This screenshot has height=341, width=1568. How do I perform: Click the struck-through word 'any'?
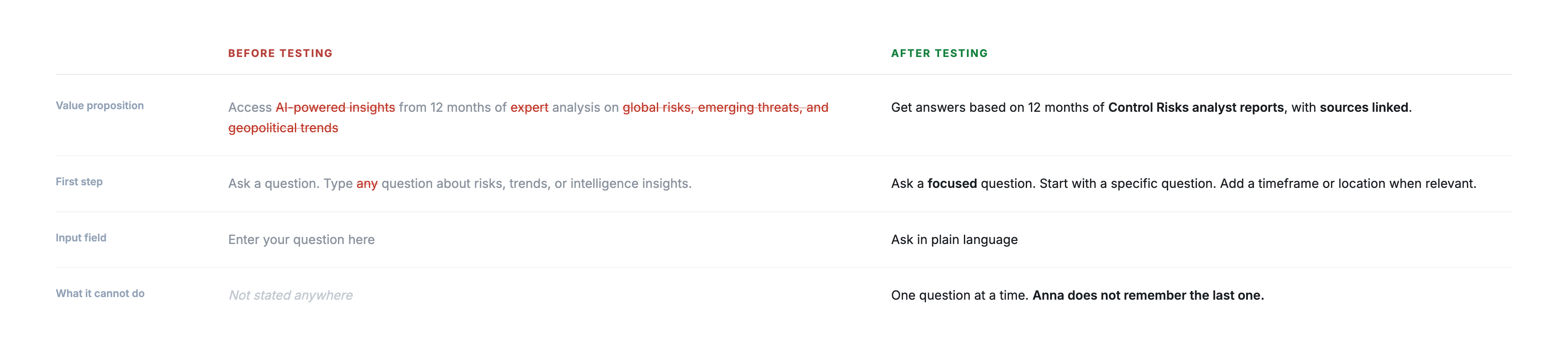[367, 184]
